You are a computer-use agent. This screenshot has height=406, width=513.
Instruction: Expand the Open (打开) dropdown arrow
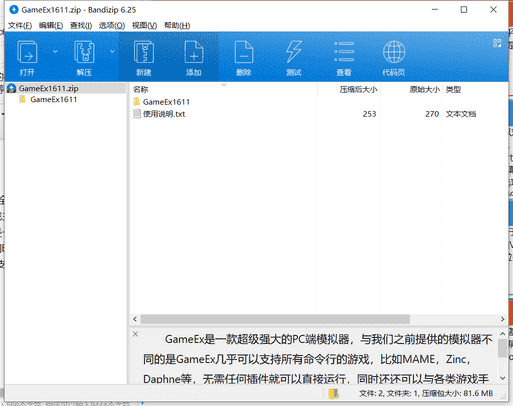pos(55,52)
